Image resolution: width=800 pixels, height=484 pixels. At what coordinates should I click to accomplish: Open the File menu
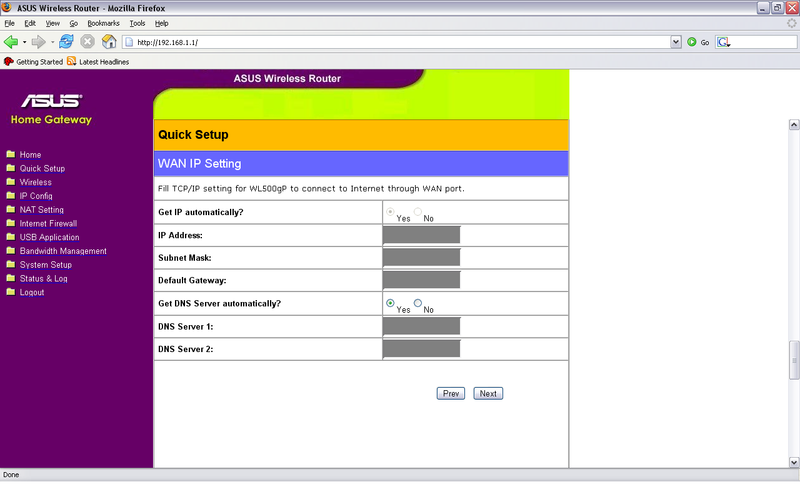(9, 23)
